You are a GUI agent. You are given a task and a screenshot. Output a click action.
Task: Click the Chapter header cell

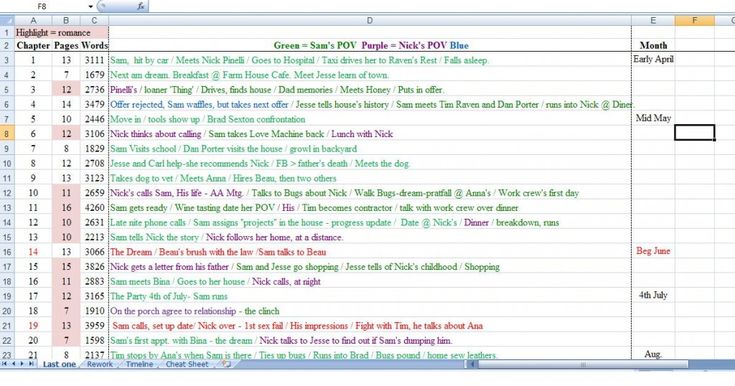pyautogui.click(x=33, y=45)
